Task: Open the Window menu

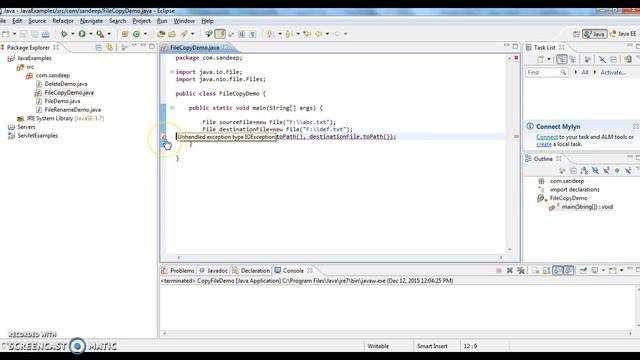Action: [x=184, y=21]
